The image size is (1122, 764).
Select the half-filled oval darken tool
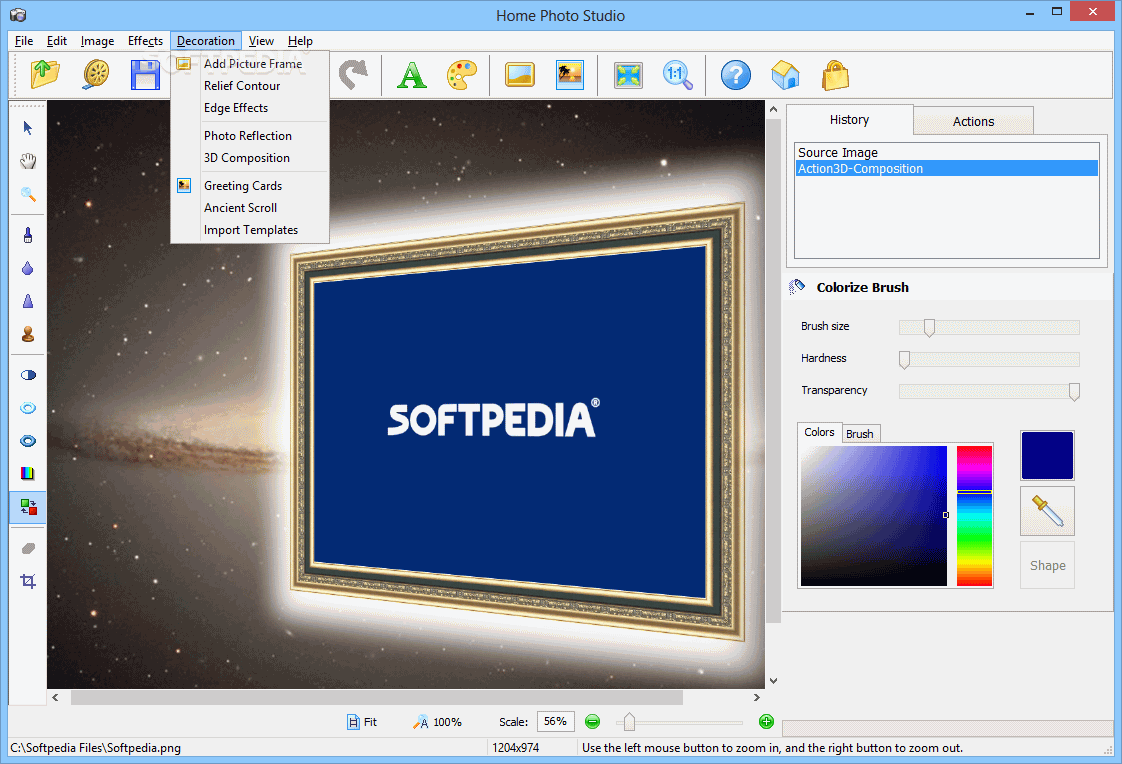pyautogui.click(x=28, y=375)
